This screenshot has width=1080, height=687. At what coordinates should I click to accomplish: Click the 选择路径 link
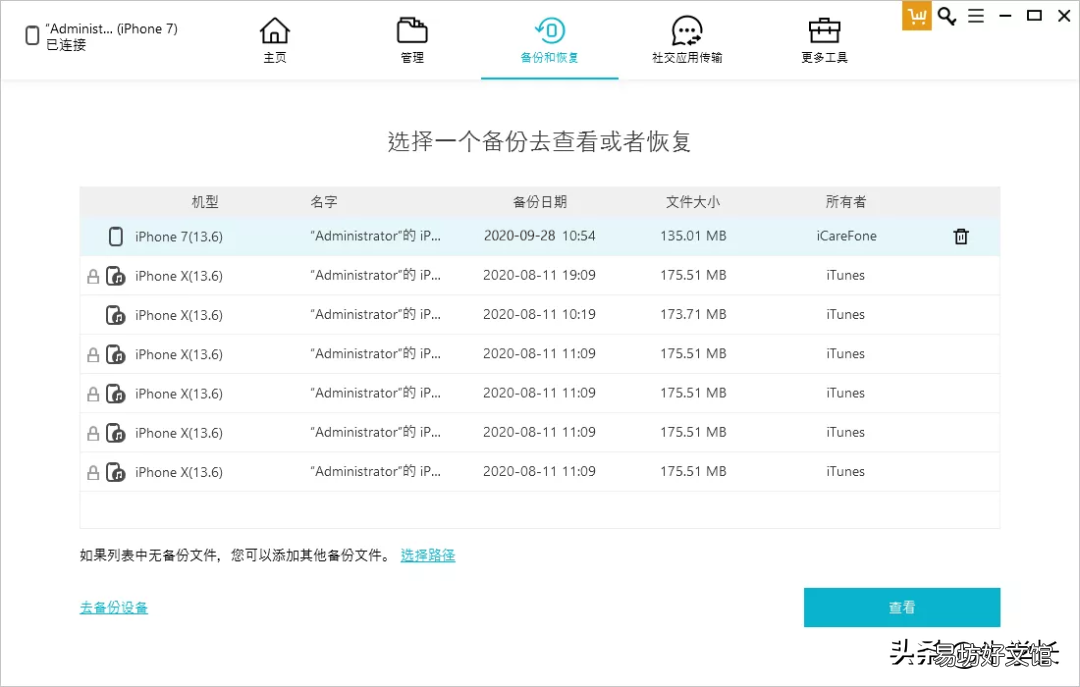(428, 555)
